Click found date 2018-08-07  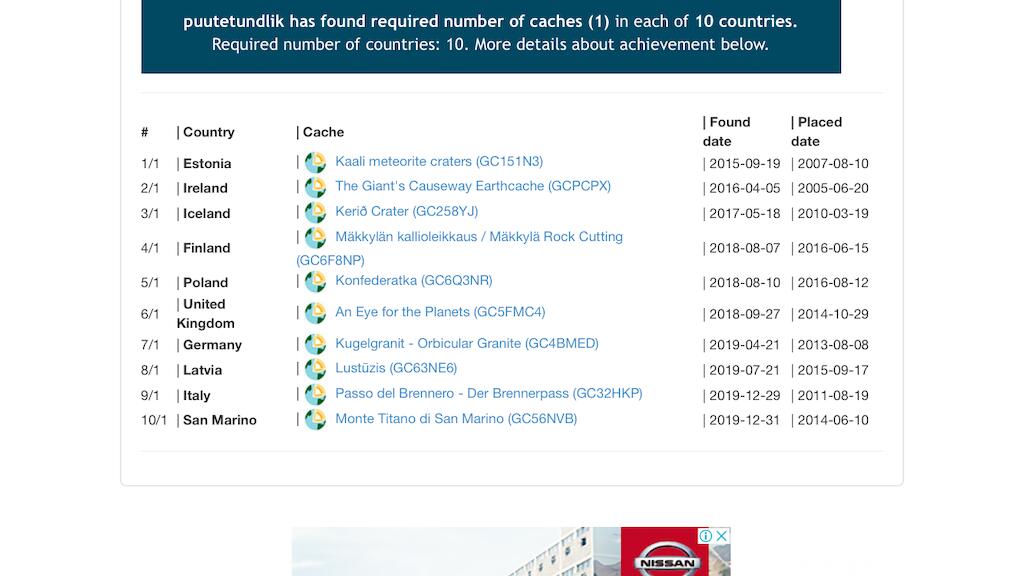[744, 248]
